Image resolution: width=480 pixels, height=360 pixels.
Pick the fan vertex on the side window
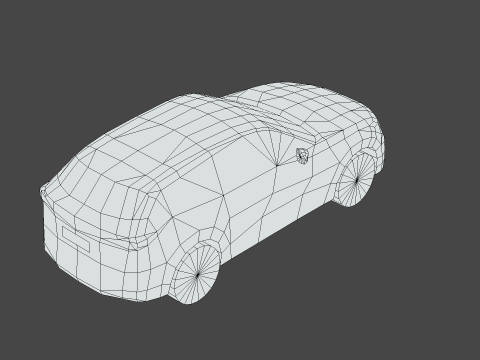click(x=277, y=165)
